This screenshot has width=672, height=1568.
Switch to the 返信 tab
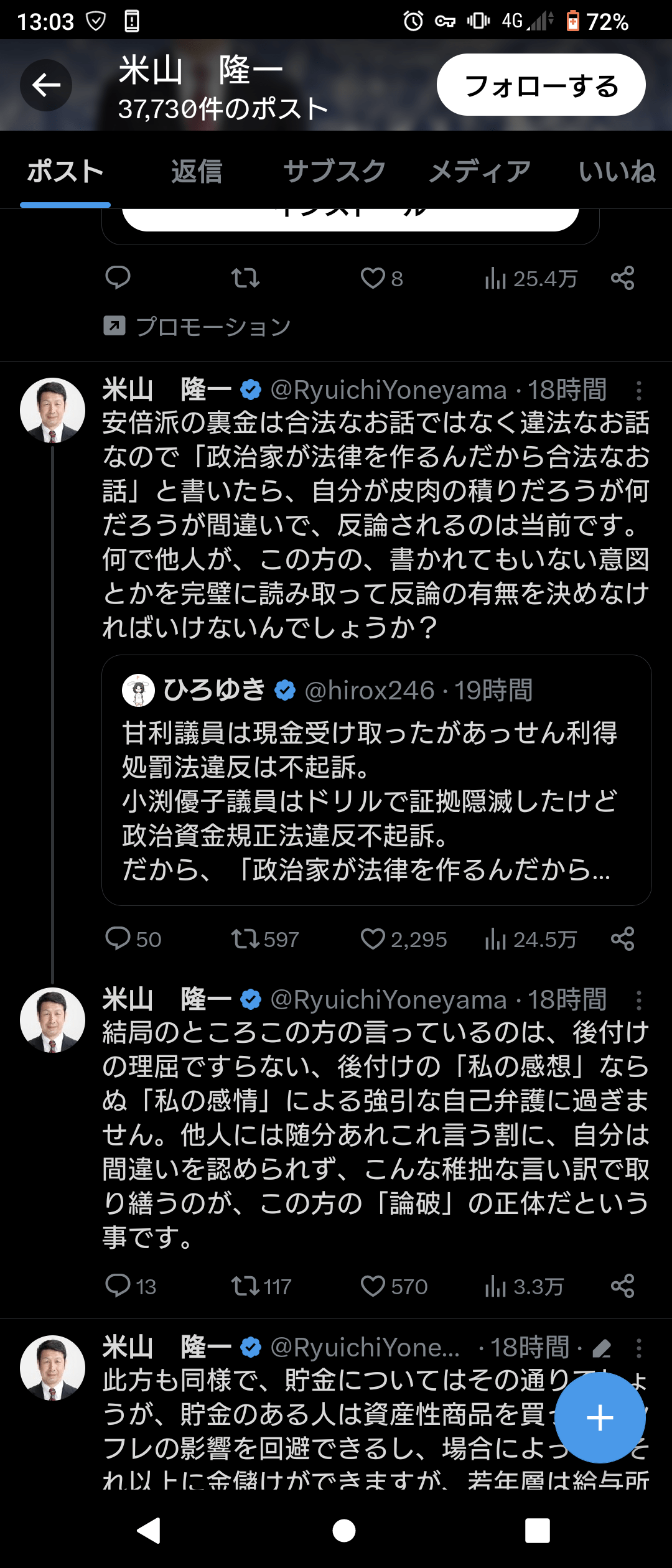click(197, 172)
